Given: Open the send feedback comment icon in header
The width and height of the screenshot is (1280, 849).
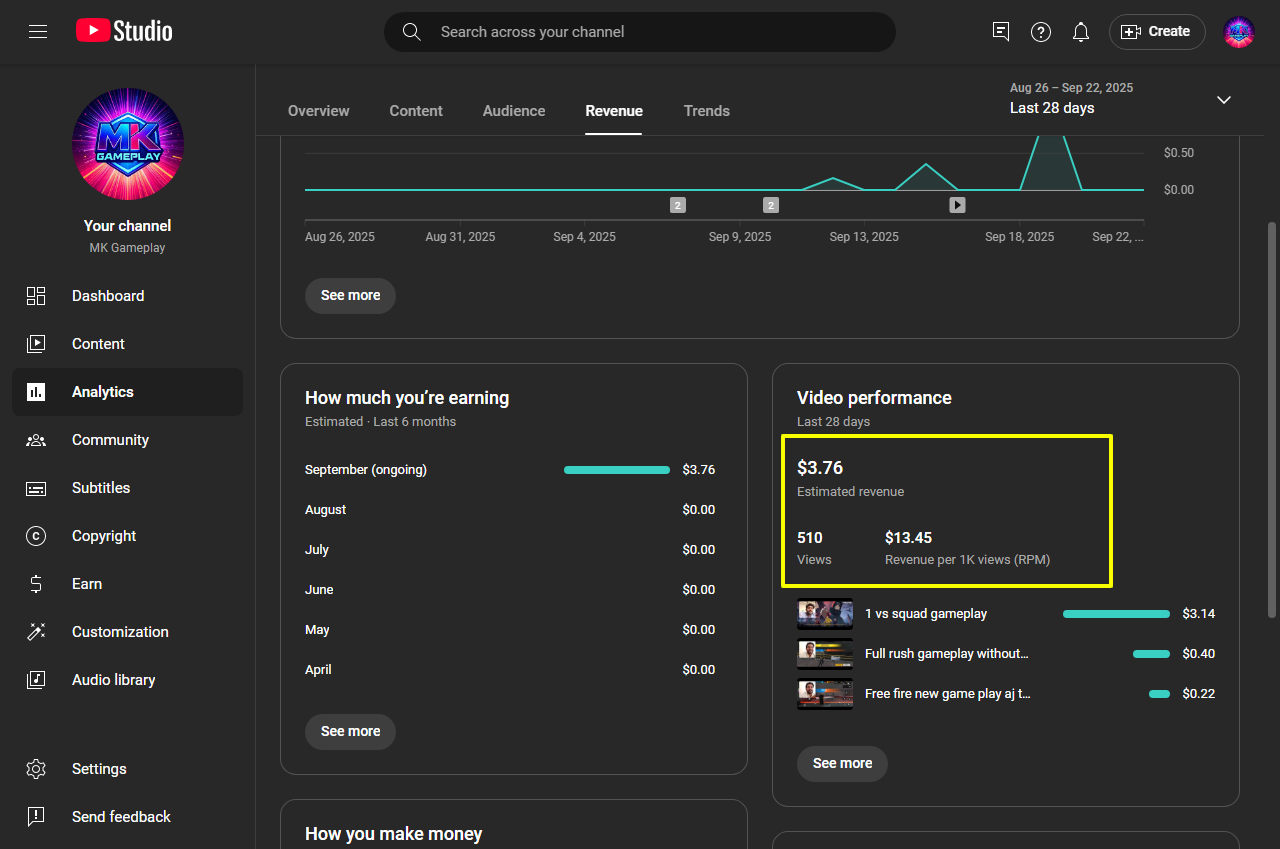Looking at the screenshot, I should [1001, 32].
